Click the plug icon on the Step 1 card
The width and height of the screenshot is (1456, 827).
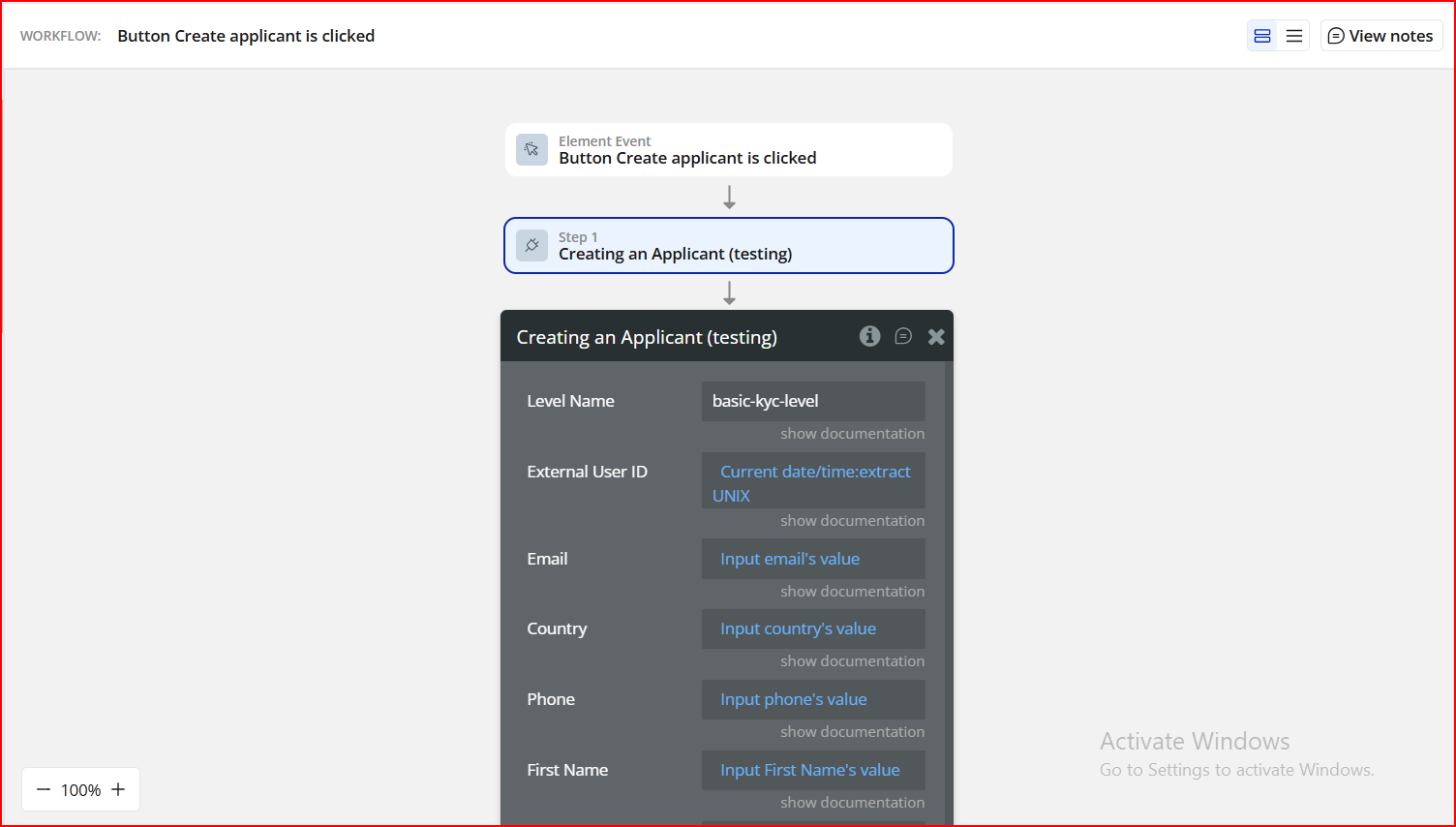tap(531, 245)
